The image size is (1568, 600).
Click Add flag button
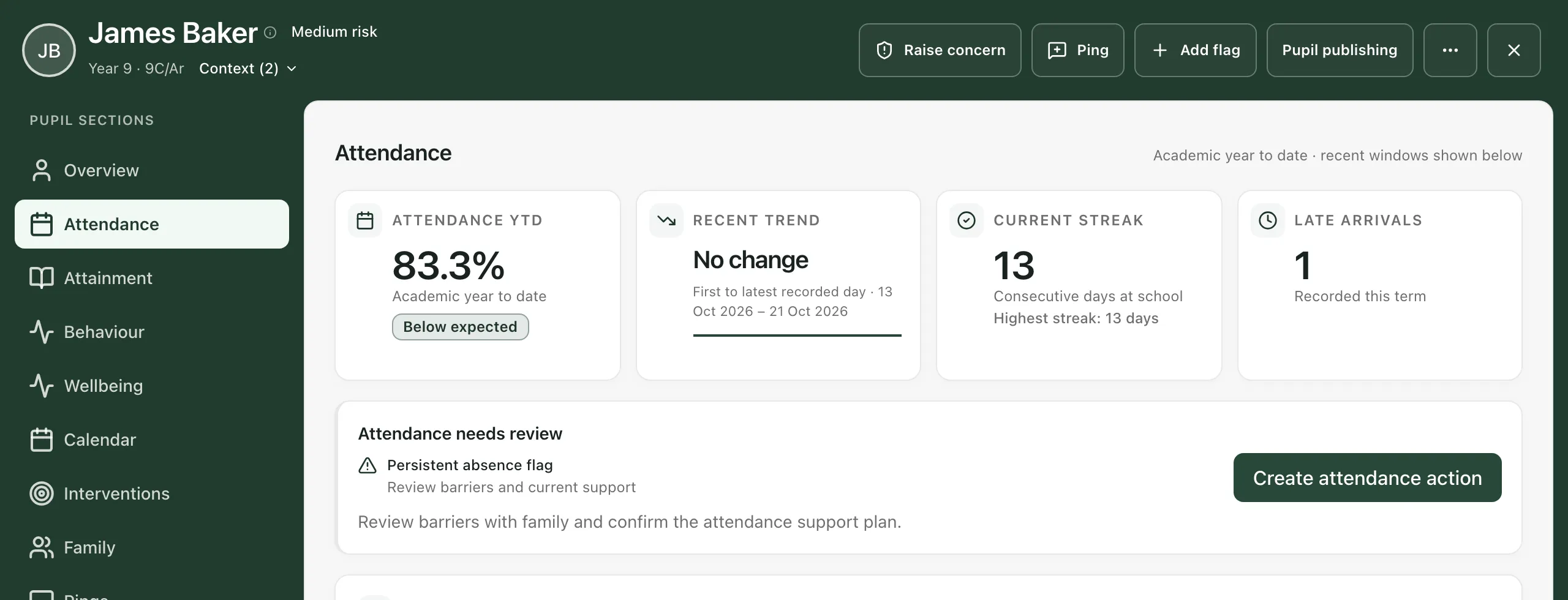point(1195,50)
